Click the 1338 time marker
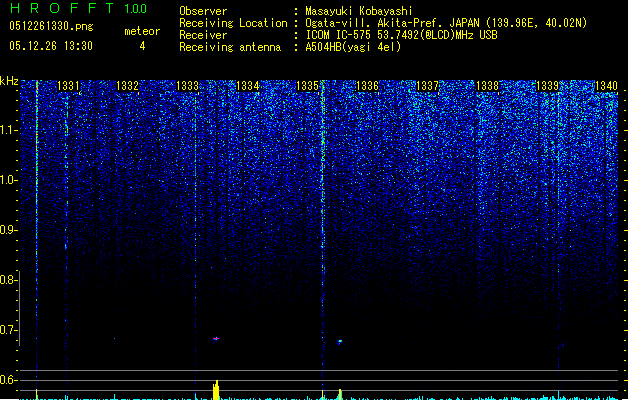The height and width of the screenshot is (400, 629). tap(487, 86)
